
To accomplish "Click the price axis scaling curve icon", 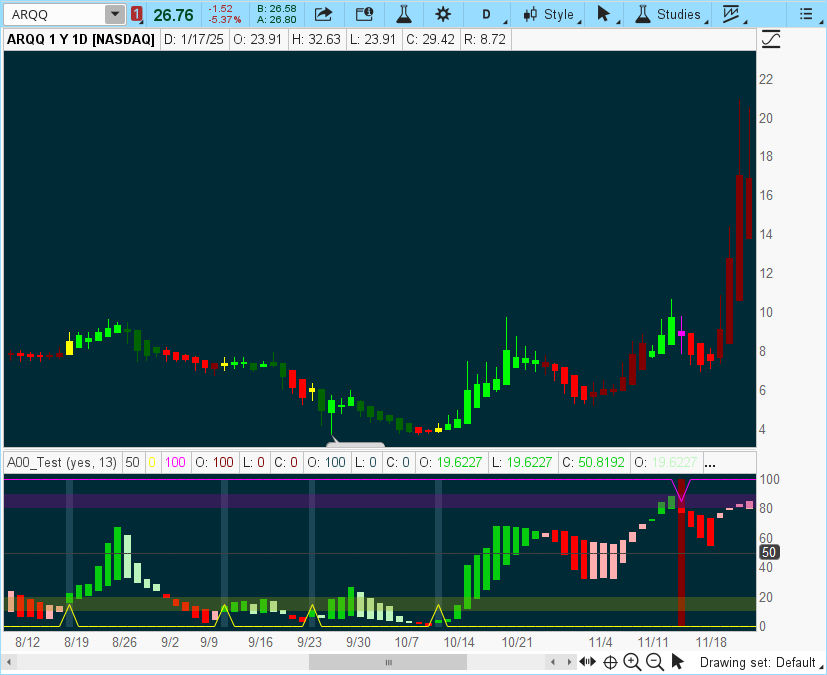I will coord(771,40).
